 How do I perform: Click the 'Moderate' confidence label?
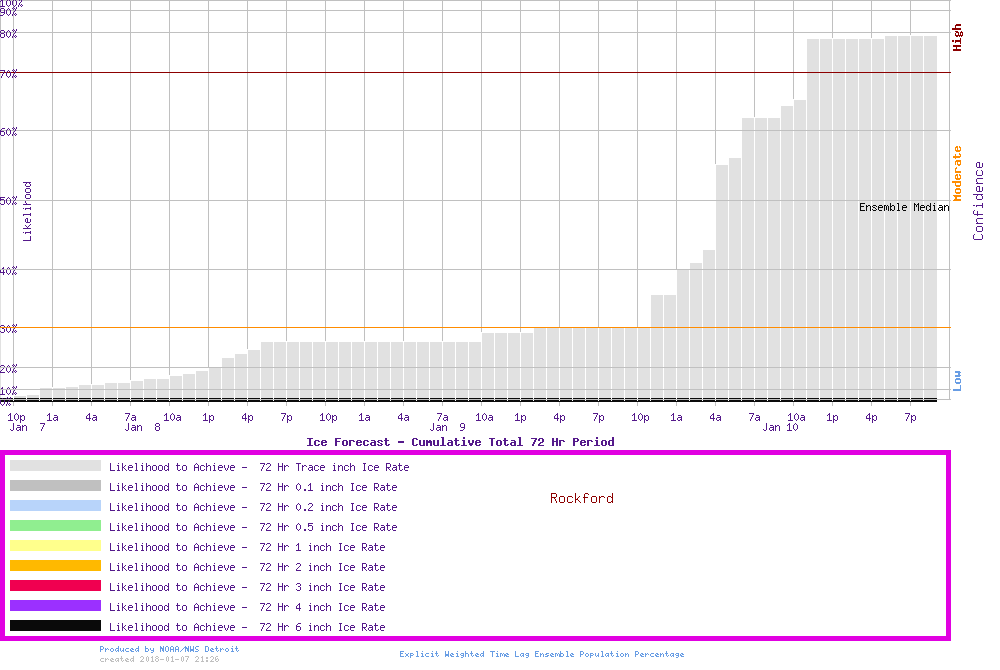957,174
